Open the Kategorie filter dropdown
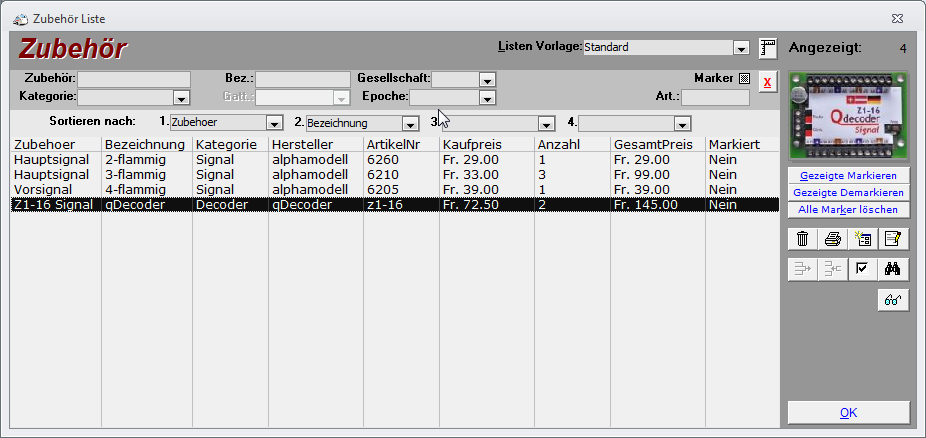The width and height of the screenshot is (926, 438). [x=181, y=97]
